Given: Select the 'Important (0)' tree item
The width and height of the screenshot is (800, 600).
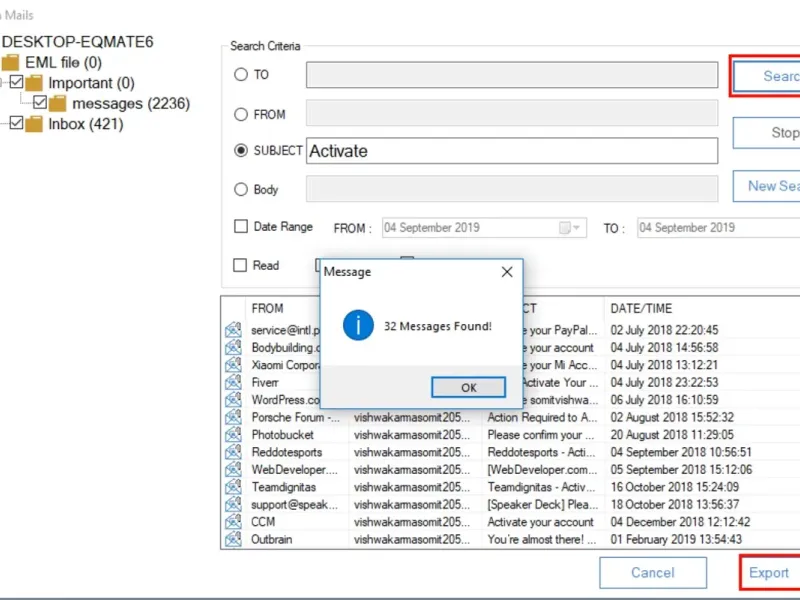Looking at the screenshot, I should click(x=91, y=83).
